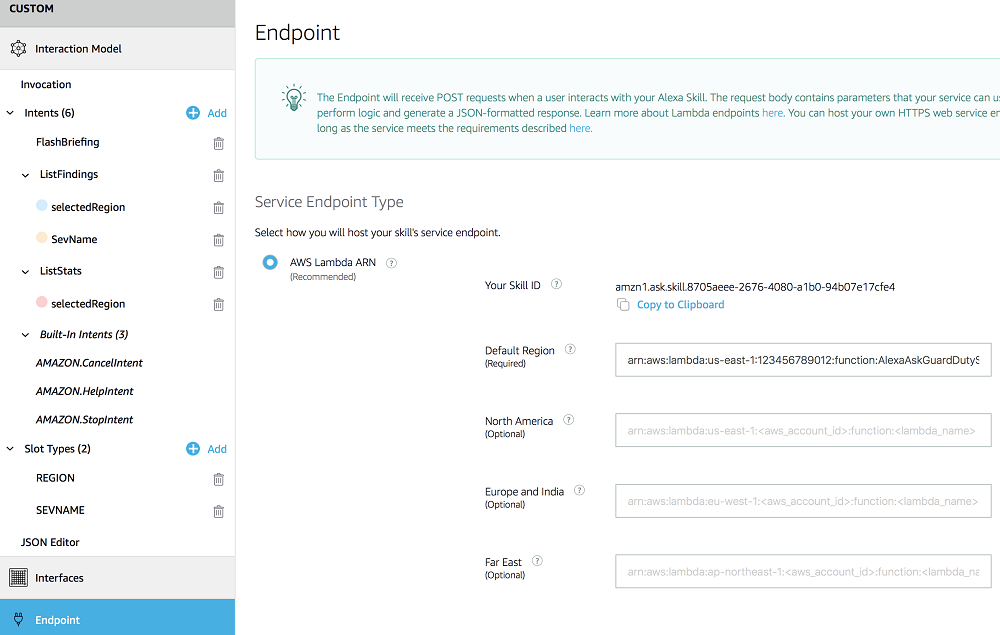Open the Interaction Model section via gear icon
The image size is (1000, 635).
pyautogui.click(x=18, y=47)
